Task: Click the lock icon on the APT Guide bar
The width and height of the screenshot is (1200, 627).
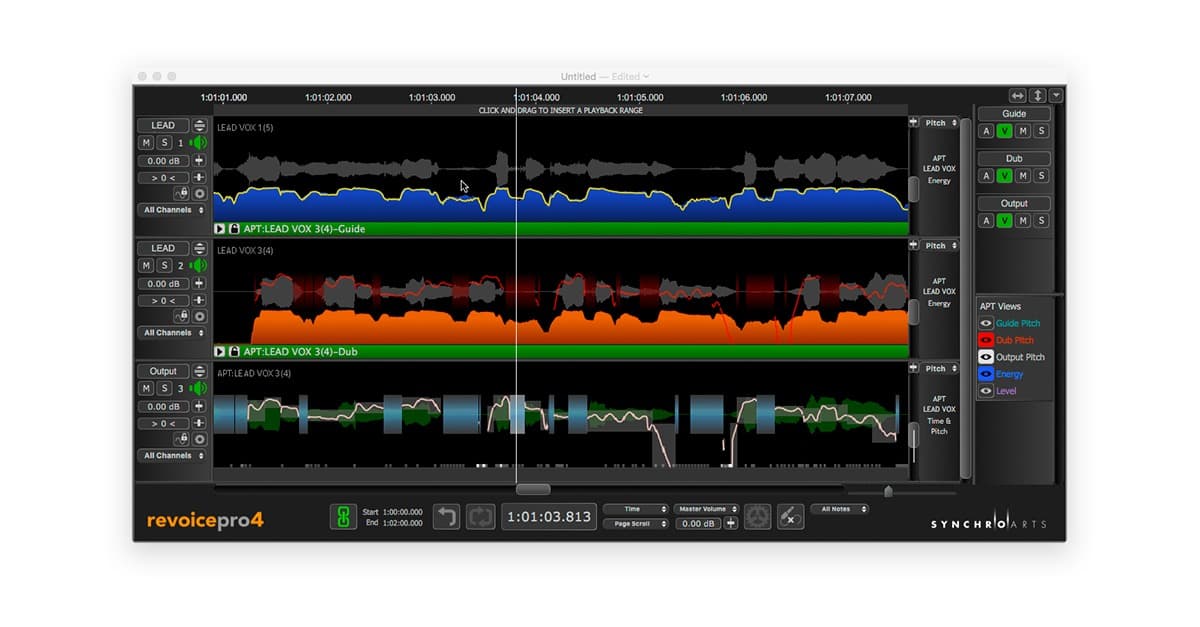Action: click(x=234, y=229)
